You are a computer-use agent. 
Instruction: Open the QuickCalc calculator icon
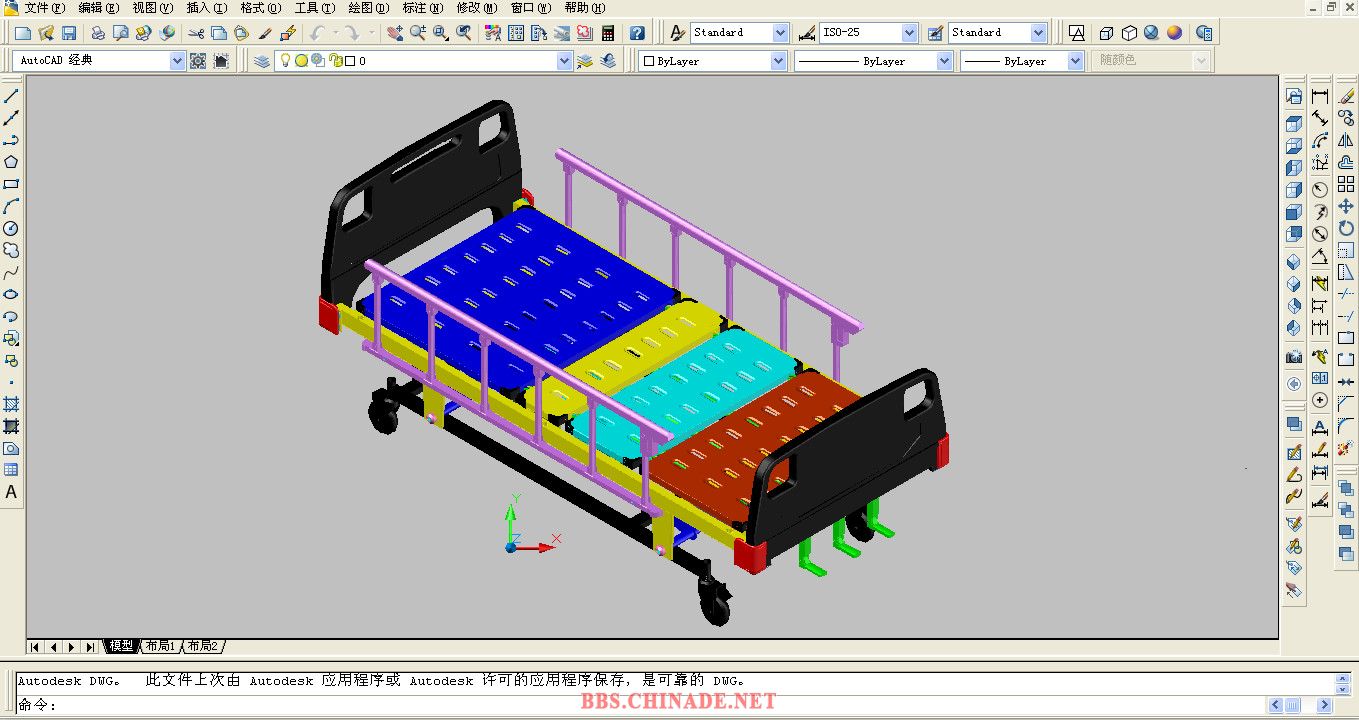click(x=607, y=33)
